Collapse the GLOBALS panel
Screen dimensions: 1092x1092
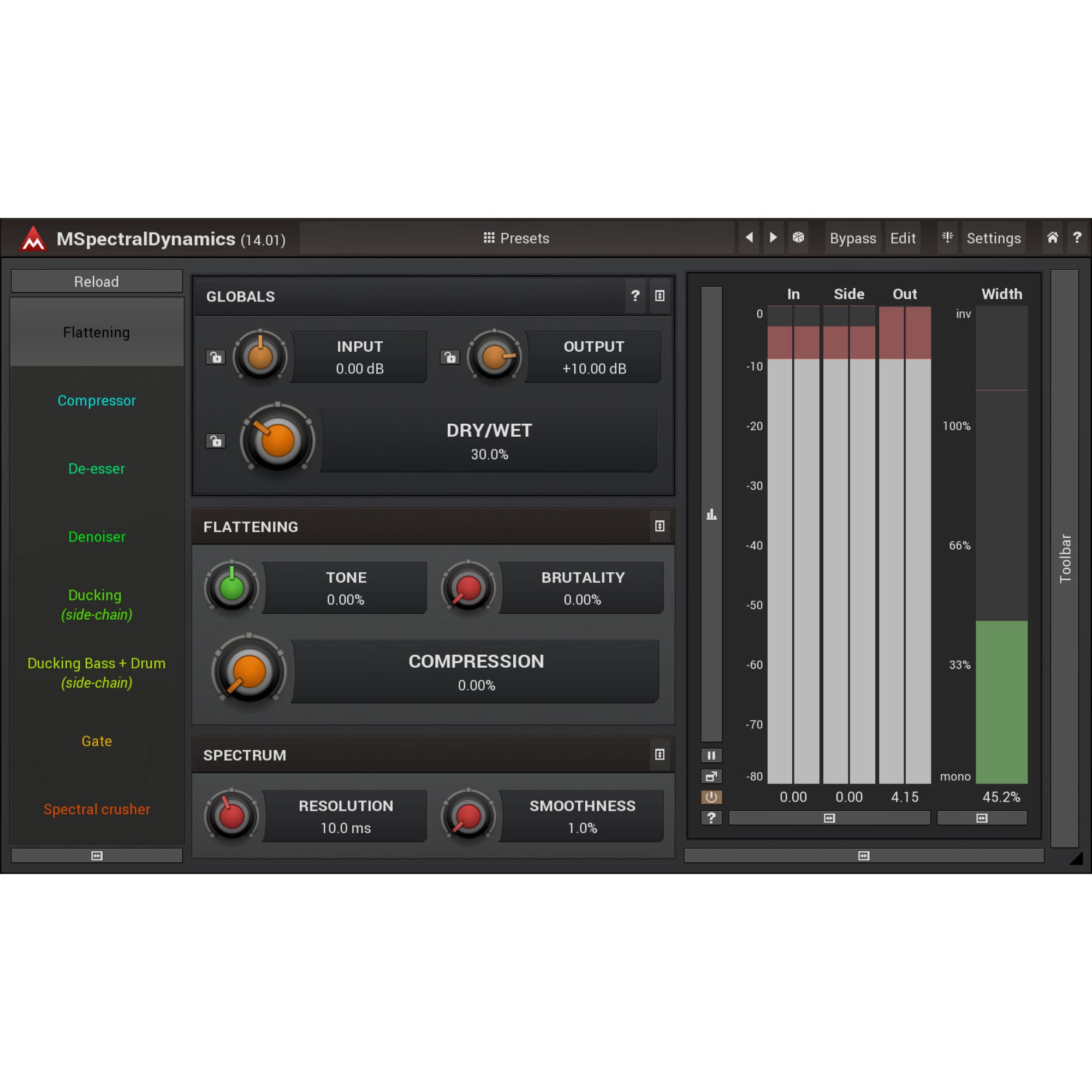660,295
